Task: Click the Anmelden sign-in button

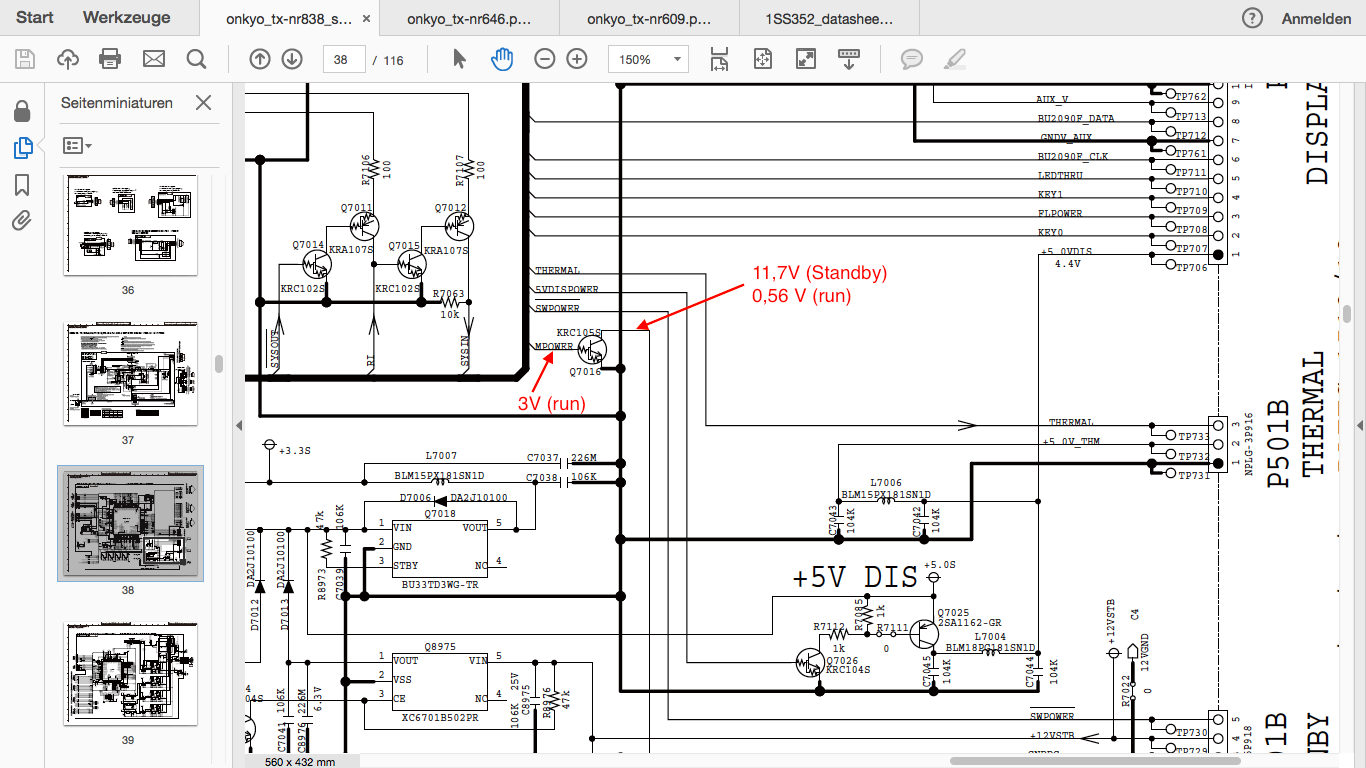Action: coord(1316,18)
